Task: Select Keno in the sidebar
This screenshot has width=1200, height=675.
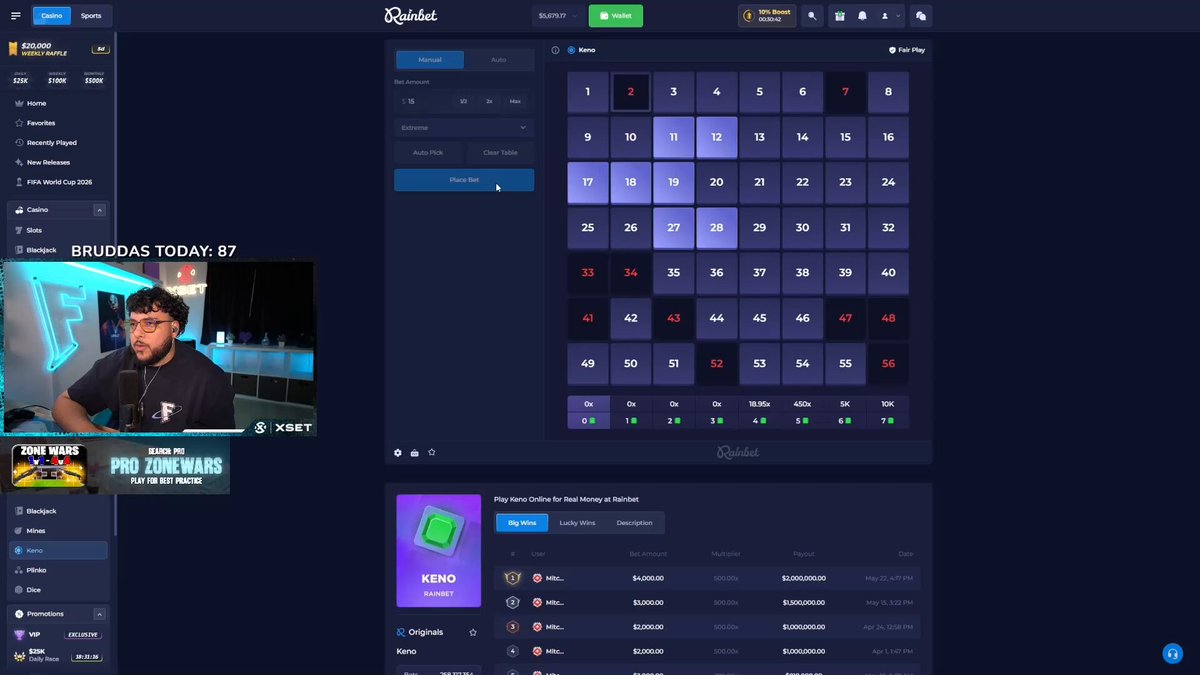Action: 58,550
